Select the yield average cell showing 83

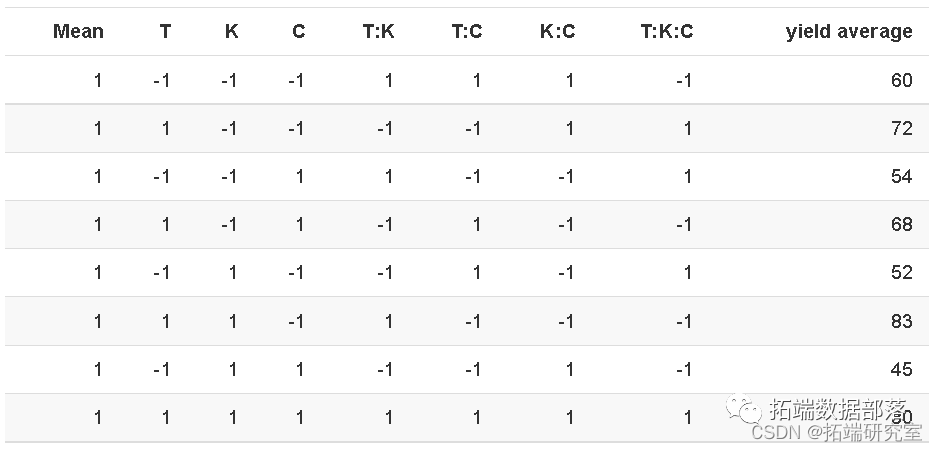pos(901,321)
